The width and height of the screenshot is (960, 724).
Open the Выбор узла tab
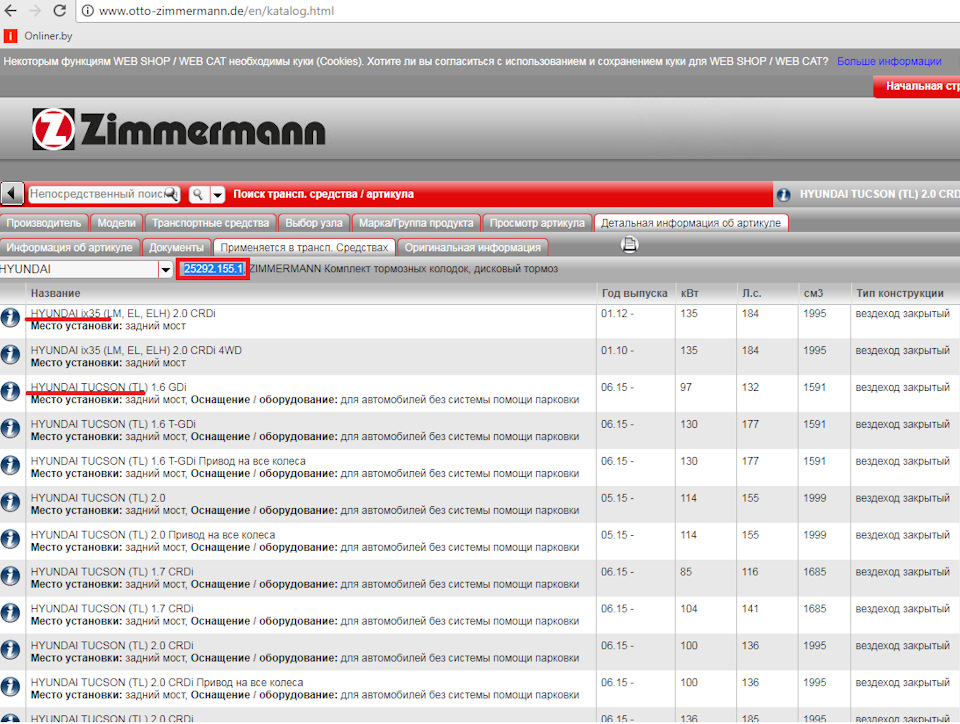tap(314, 223)
